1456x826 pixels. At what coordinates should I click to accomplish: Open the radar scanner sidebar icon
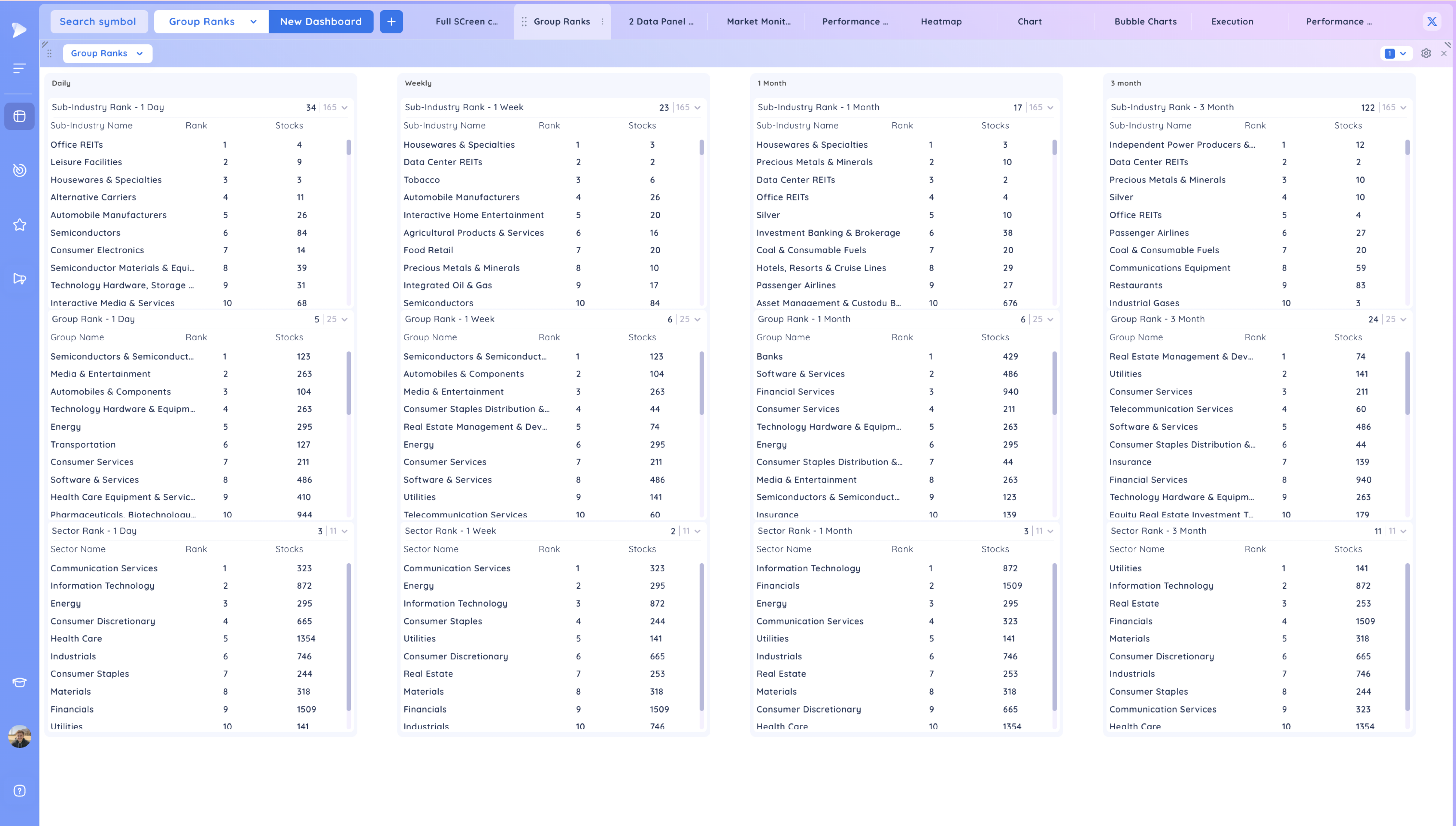pyautogui.click(x=19, y=170)
